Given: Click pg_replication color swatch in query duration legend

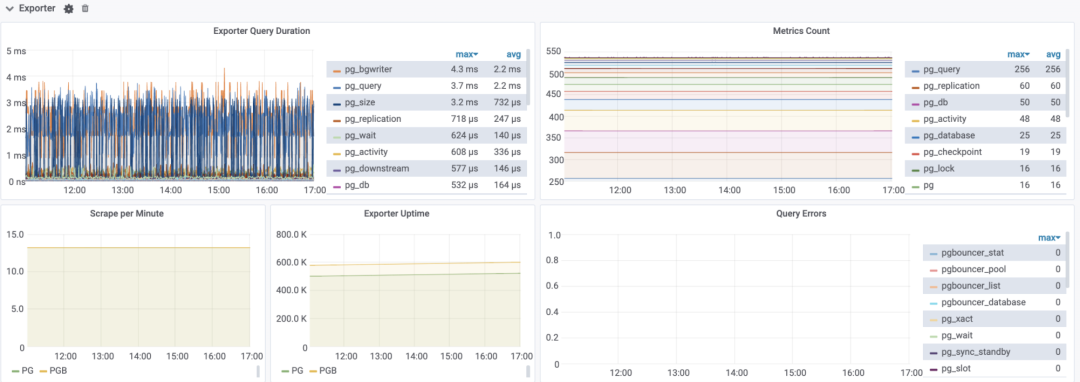Looking at the screenshot, I should 337,120.
